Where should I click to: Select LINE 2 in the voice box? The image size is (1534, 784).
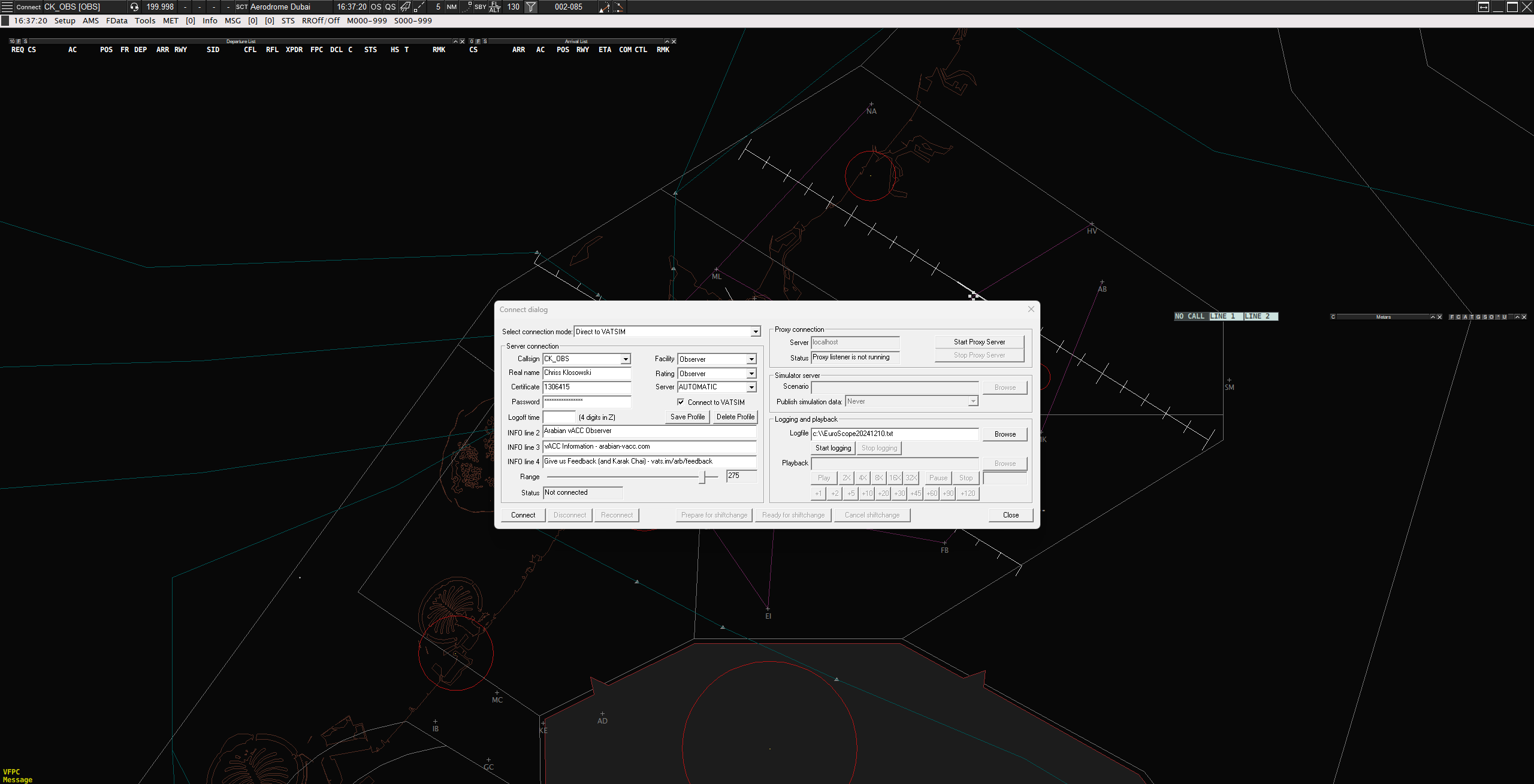coord(1260,316)
